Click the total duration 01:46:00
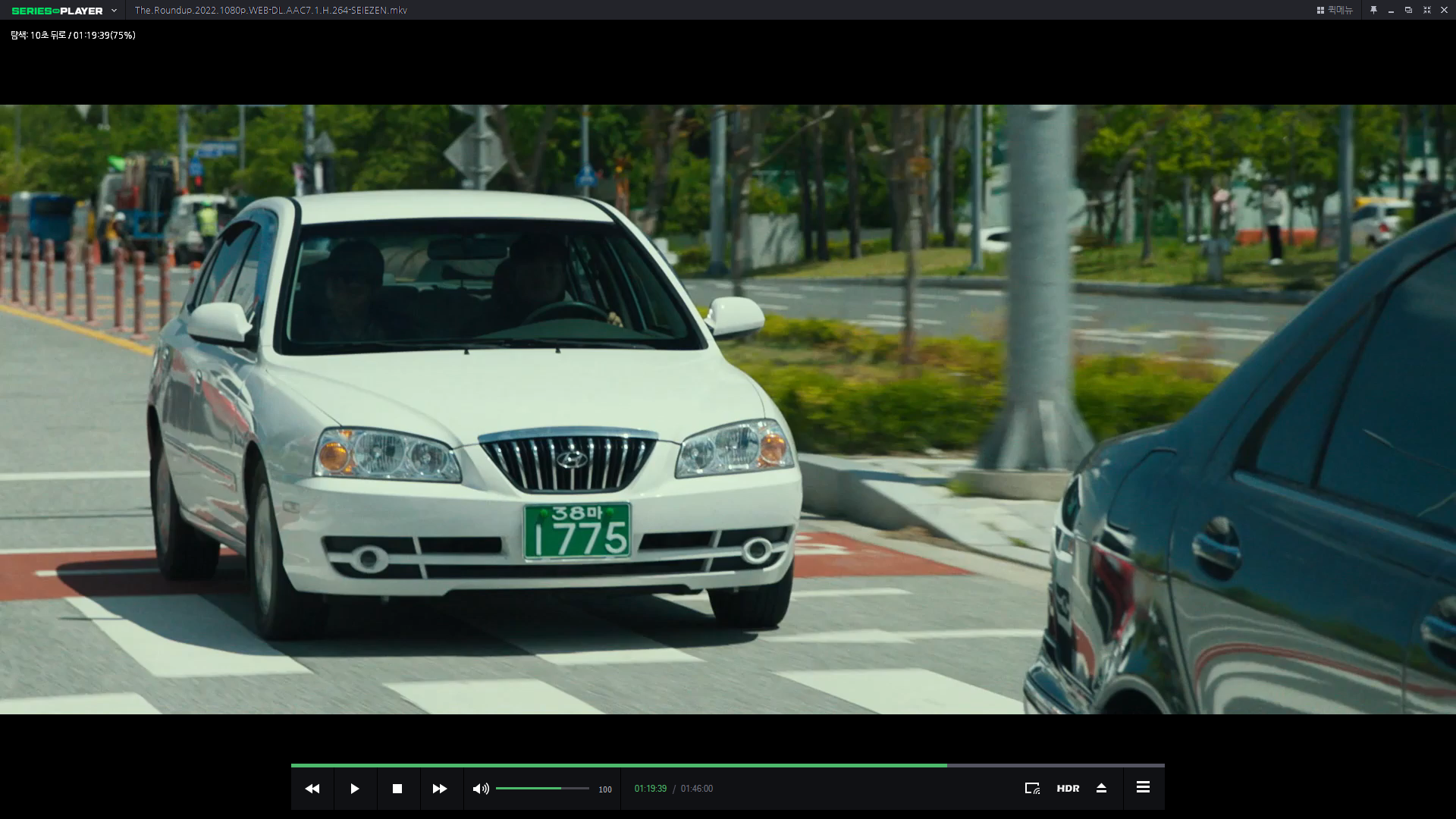1456x819 pixels. [697, 789]
